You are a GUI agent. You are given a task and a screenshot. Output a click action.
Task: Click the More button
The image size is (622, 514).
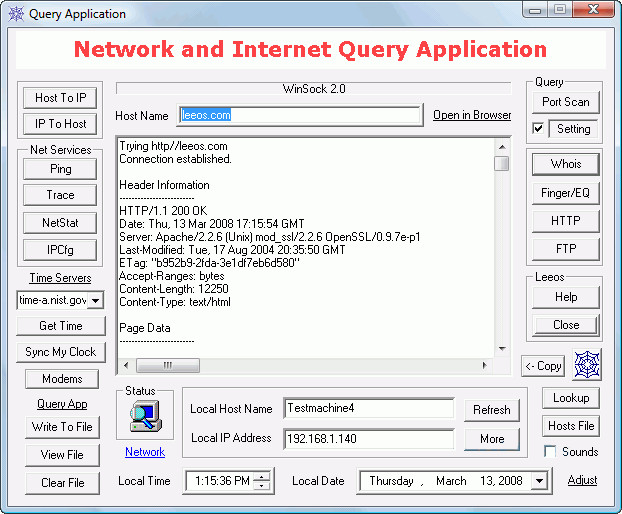point(492,439)
